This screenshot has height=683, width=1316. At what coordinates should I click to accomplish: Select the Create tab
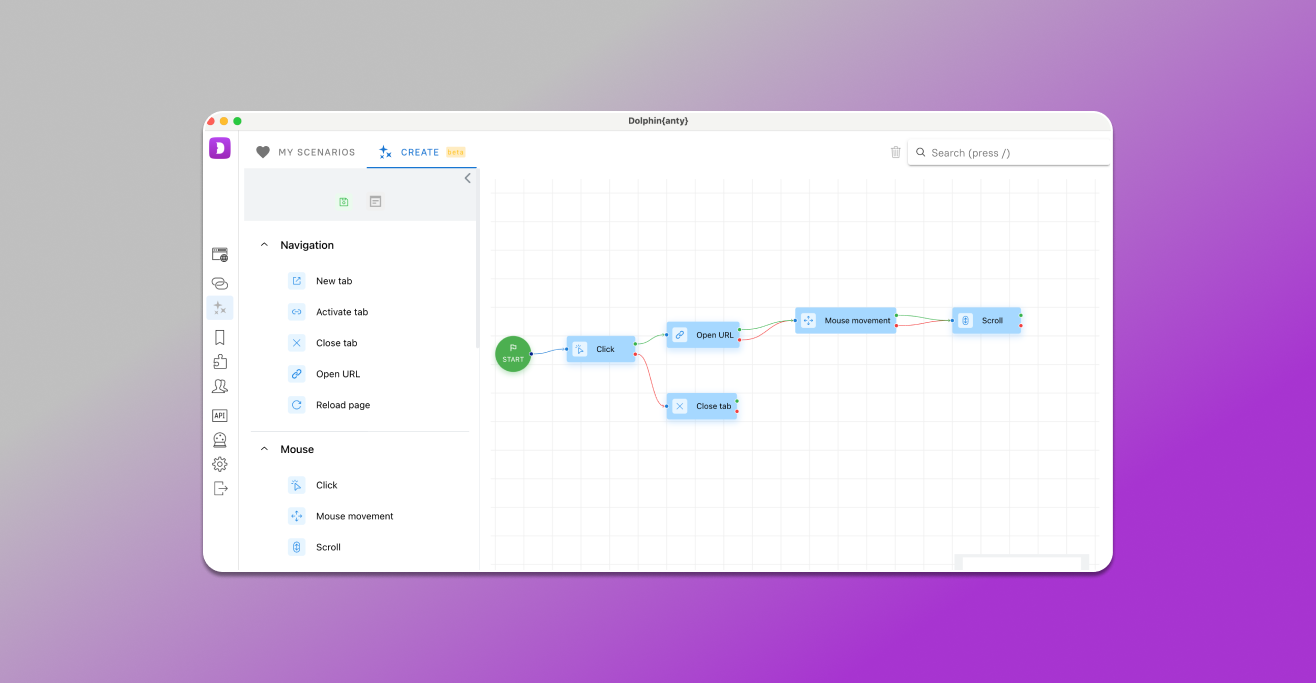420,152
